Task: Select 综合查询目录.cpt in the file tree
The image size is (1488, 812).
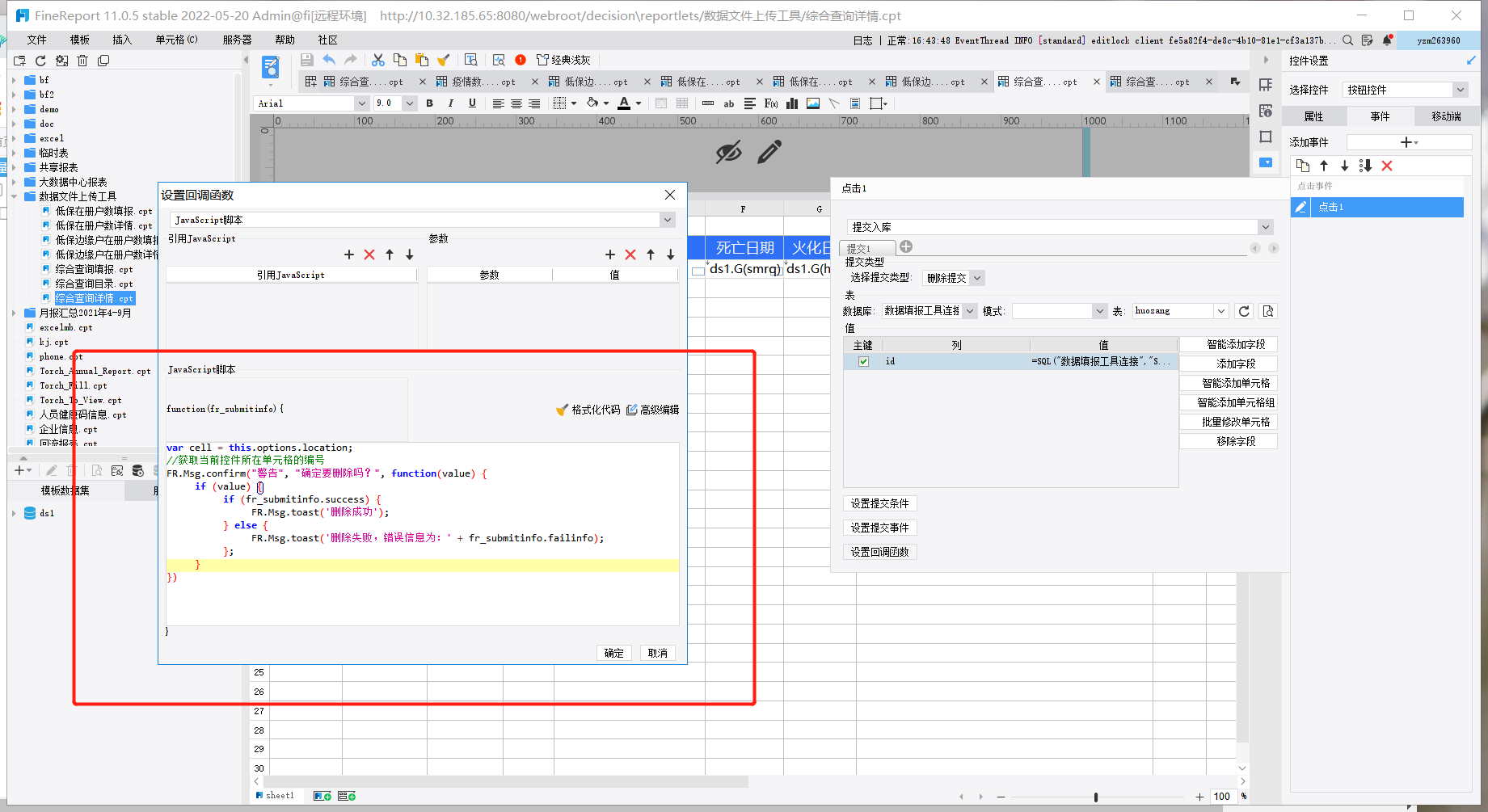Action: pyautogui.click(x=94, y=284)
